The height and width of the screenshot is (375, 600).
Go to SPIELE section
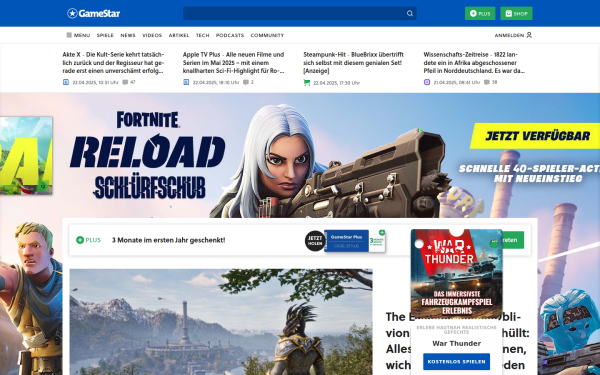pyautogui.click(x=105, y=35)
